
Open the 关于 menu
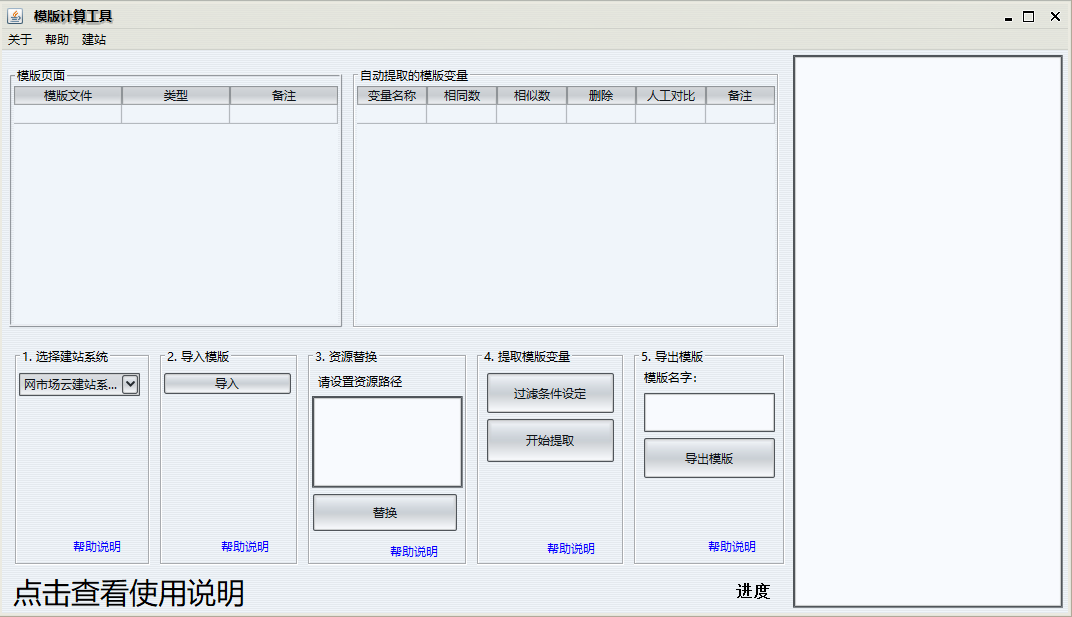click(20, 40)
